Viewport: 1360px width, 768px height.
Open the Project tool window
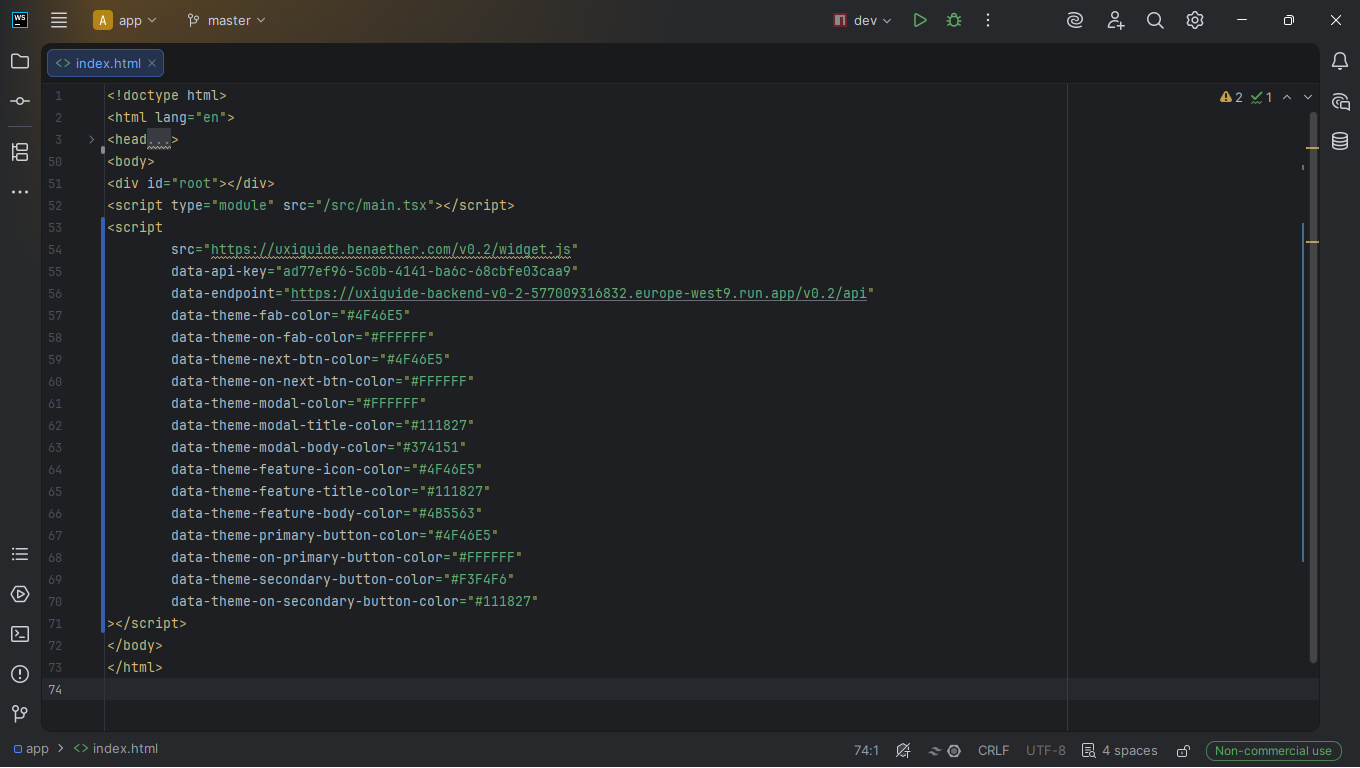point(20,61)
